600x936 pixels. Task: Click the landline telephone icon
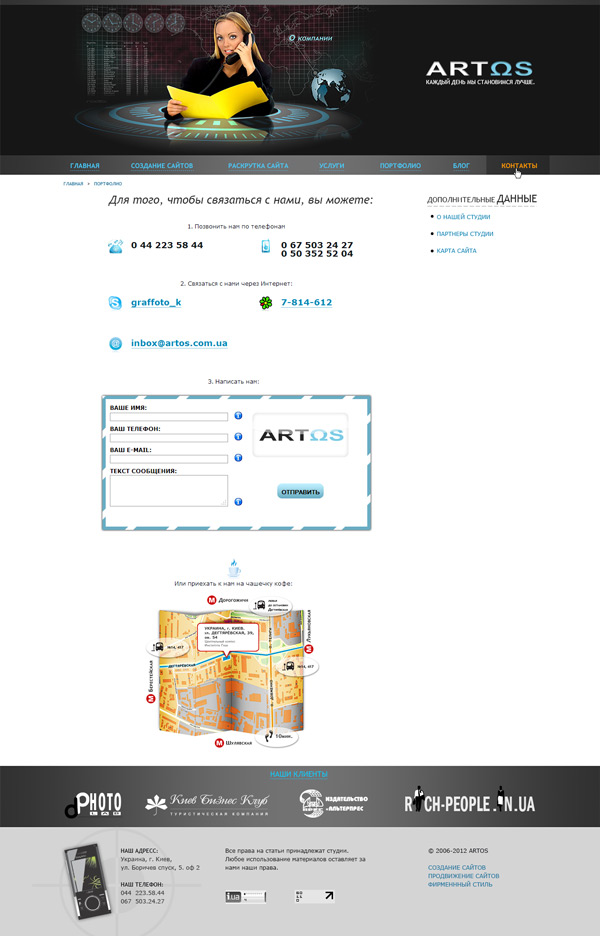(116, 246)
